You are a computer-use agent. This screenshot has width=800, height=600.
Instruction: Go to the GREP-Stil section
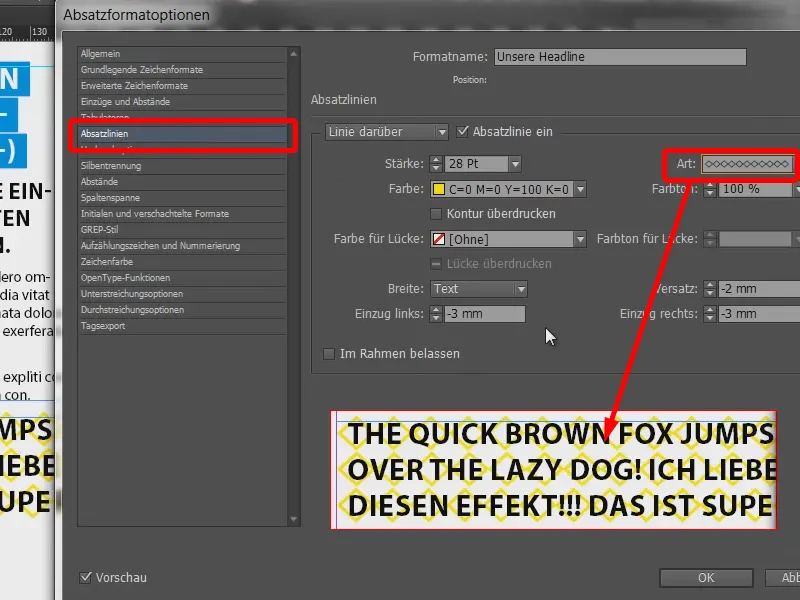point(182,230)
